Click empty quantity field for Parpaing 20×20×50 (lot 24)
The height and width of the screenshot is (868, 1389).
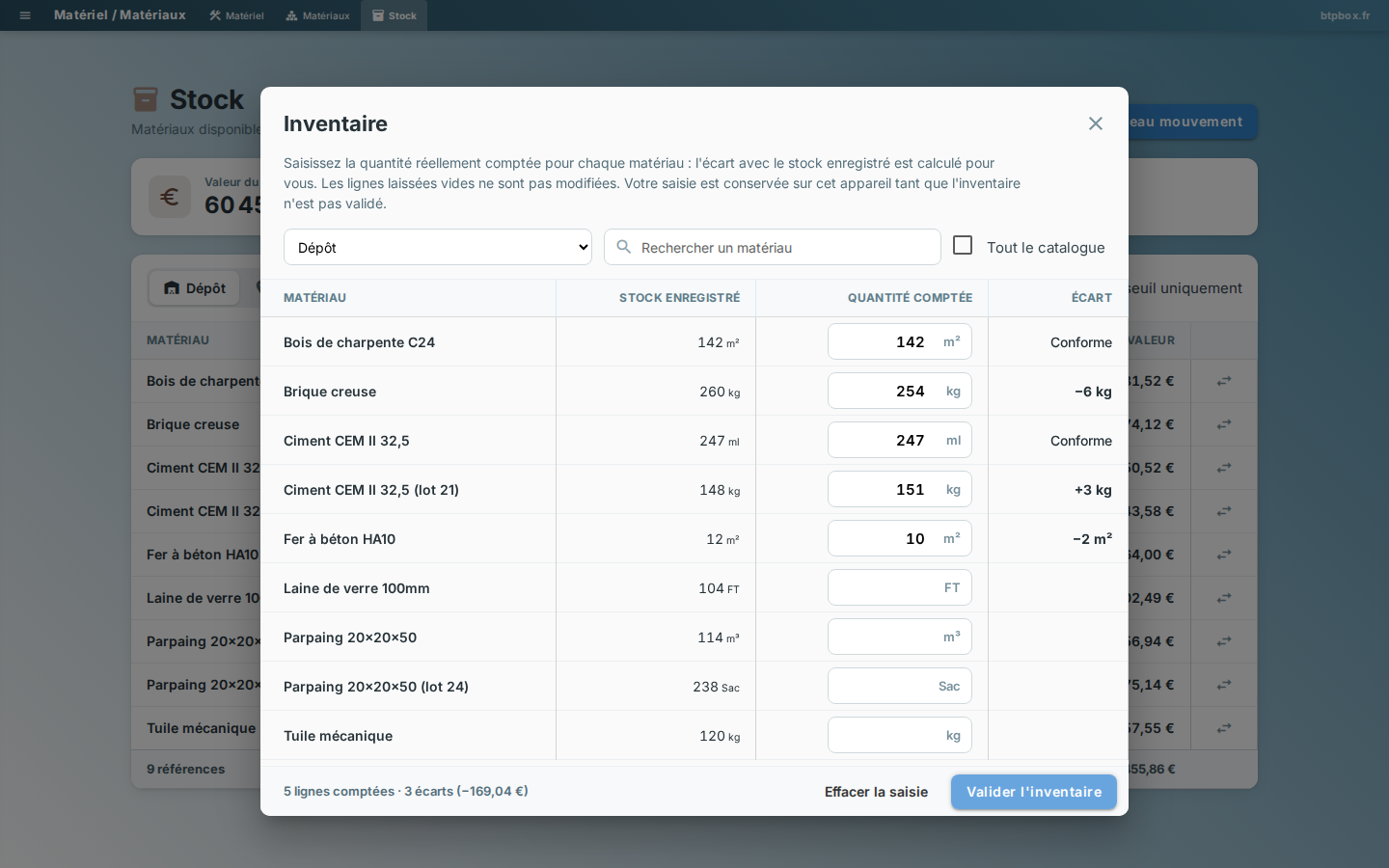pyautogui.click(x=900, y=686)
